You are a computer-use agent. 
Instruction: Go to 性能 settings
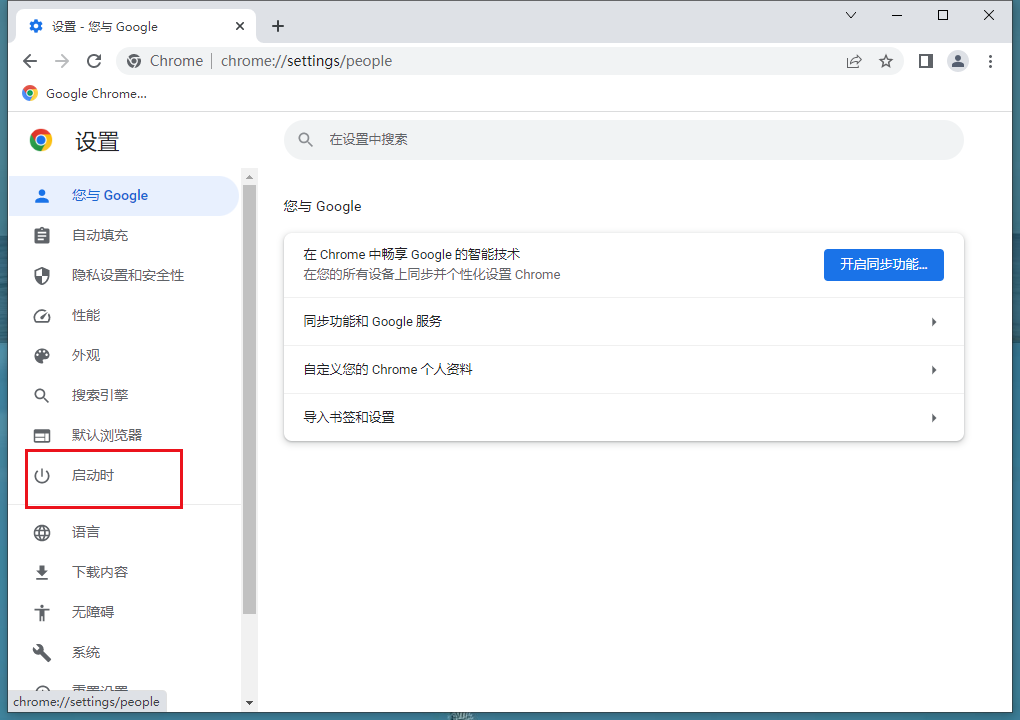(x=124, y=315)
